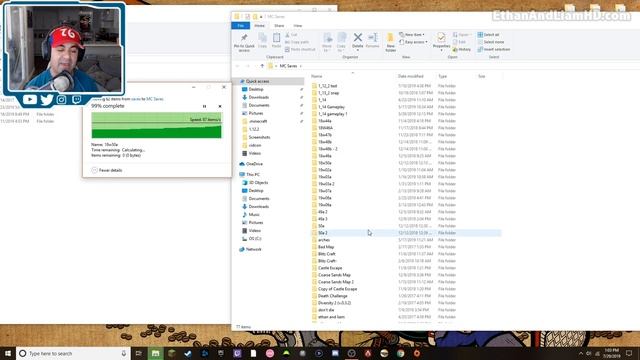
Task: Click History in the Open group
Action: [462, 49]
